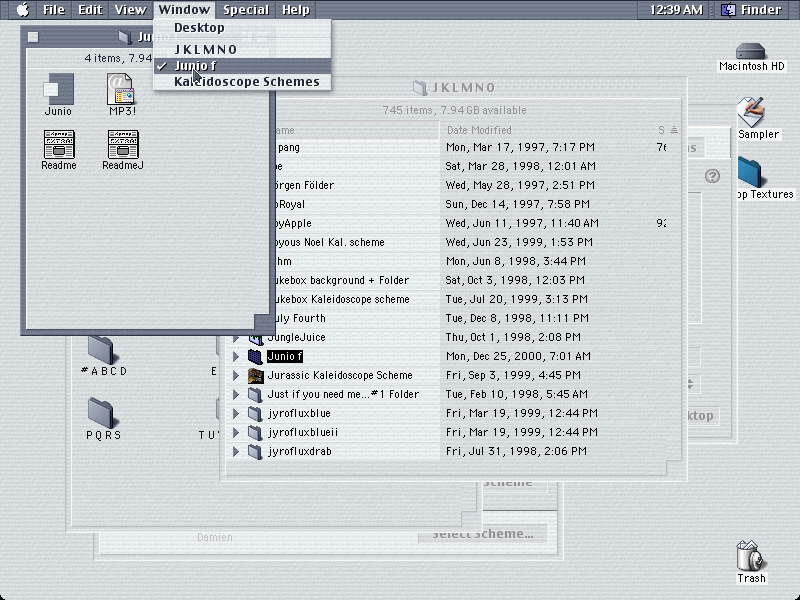Click the Jurassic Kaleidoscope Scheme icon
The height and width of the screenshot is (600, 800).
click(x=255, y=376)
